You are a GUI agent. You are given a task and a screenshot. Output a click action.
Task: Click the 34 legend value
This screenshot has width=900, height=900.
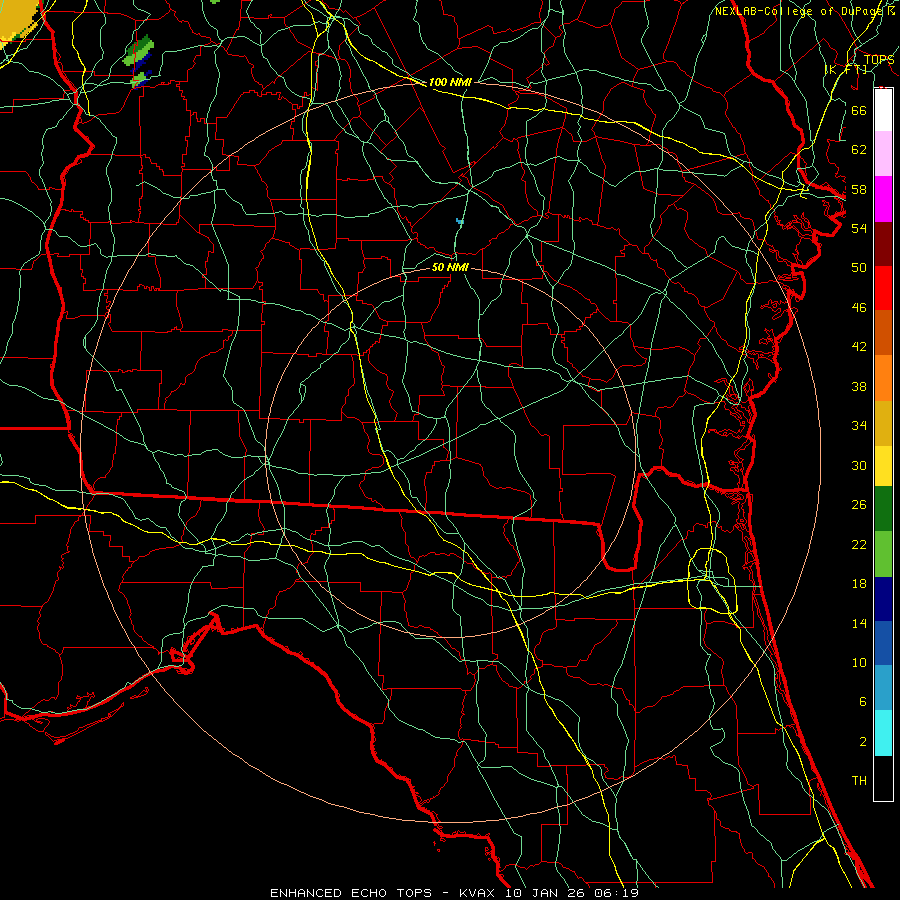click(859, 425)
